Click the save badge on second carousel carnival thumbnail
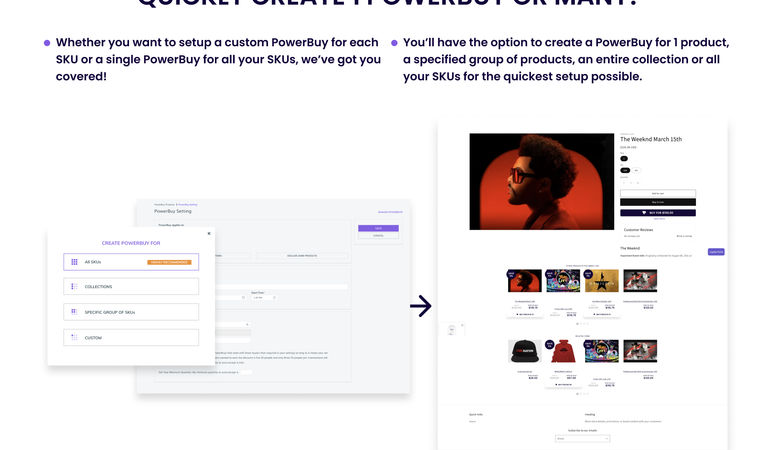Viewport: 775px width, 450px height. tap(588, 344)
